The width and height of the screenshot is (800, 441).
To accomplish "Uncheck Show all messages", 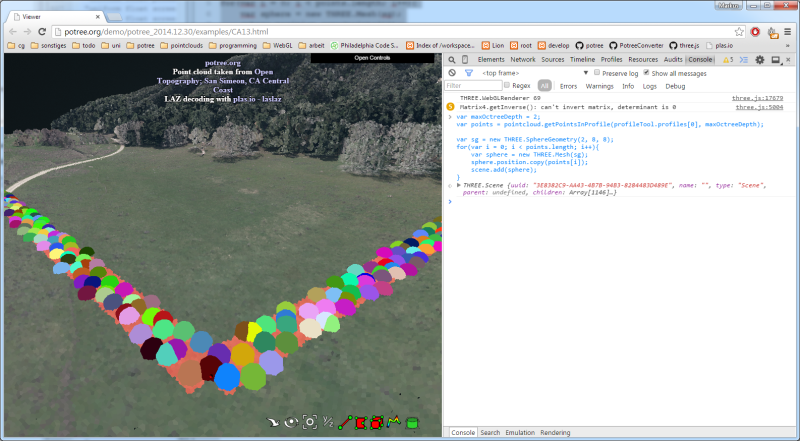I will 646,73.
